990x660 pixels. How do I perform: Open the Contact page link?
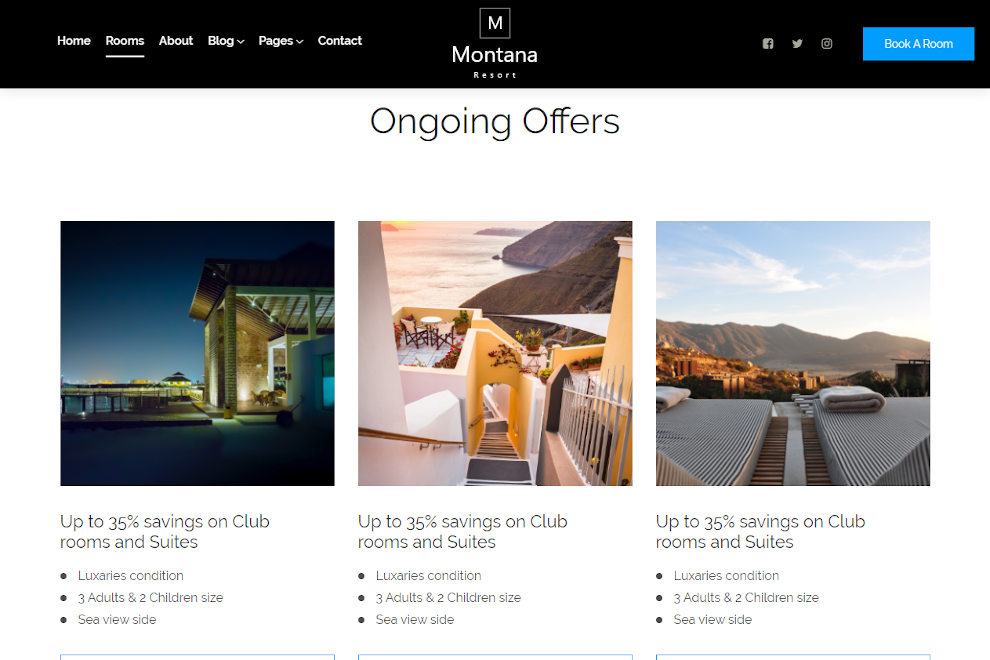(340, 40)
